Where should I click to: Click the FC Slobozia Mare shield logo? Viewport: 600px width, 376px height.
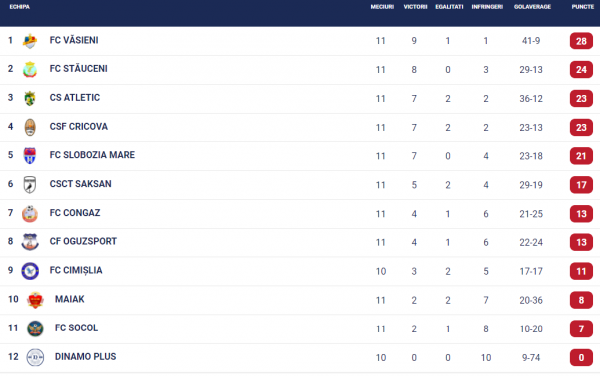tap(30, 156)
